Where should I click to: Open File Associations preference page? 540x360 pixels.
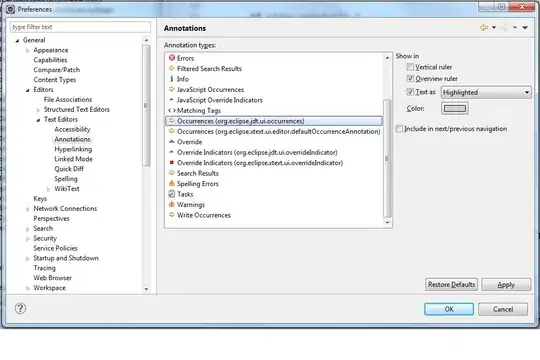click(68, 99)
